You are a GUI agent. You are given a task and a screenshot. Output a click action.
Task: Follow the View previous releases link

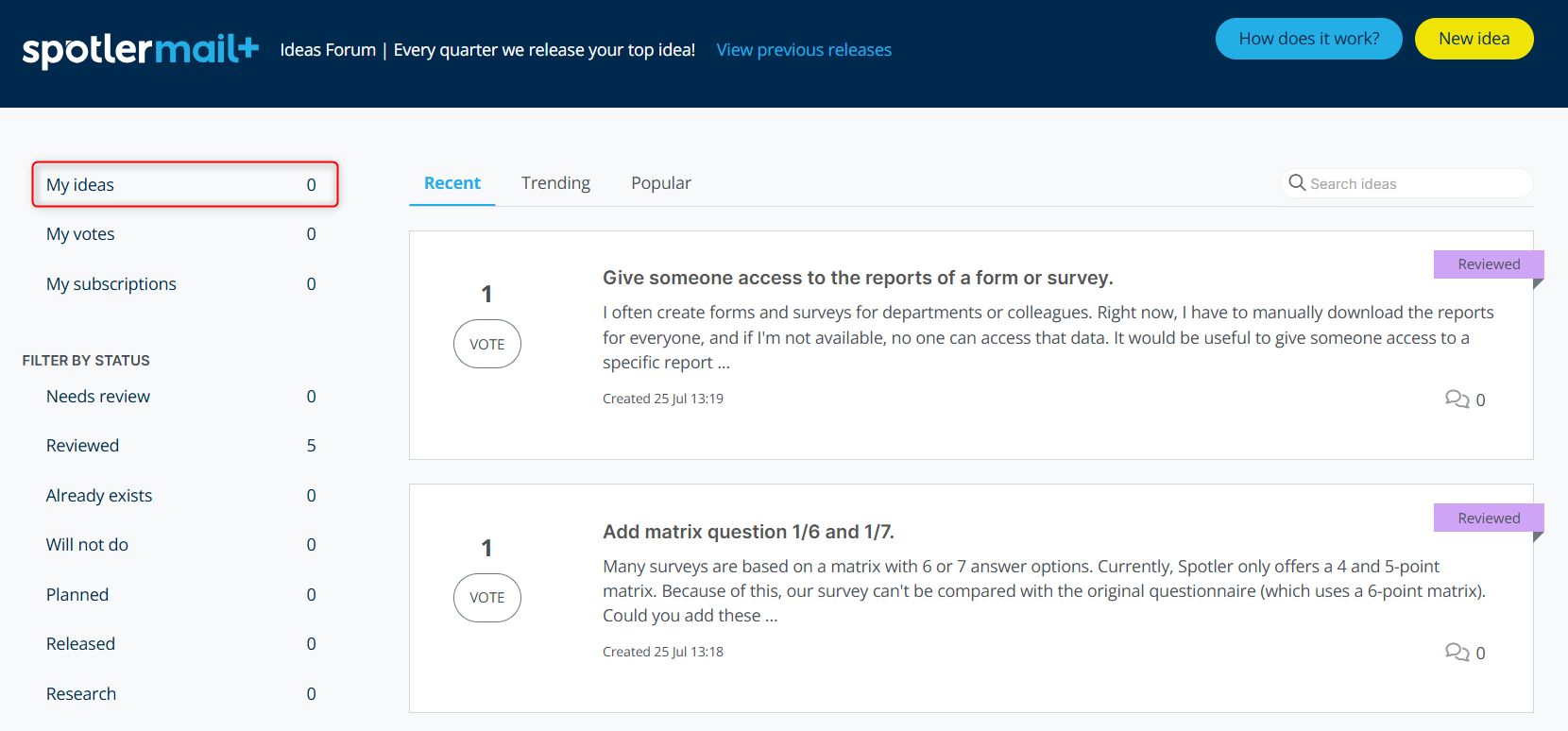pos(803,50)
